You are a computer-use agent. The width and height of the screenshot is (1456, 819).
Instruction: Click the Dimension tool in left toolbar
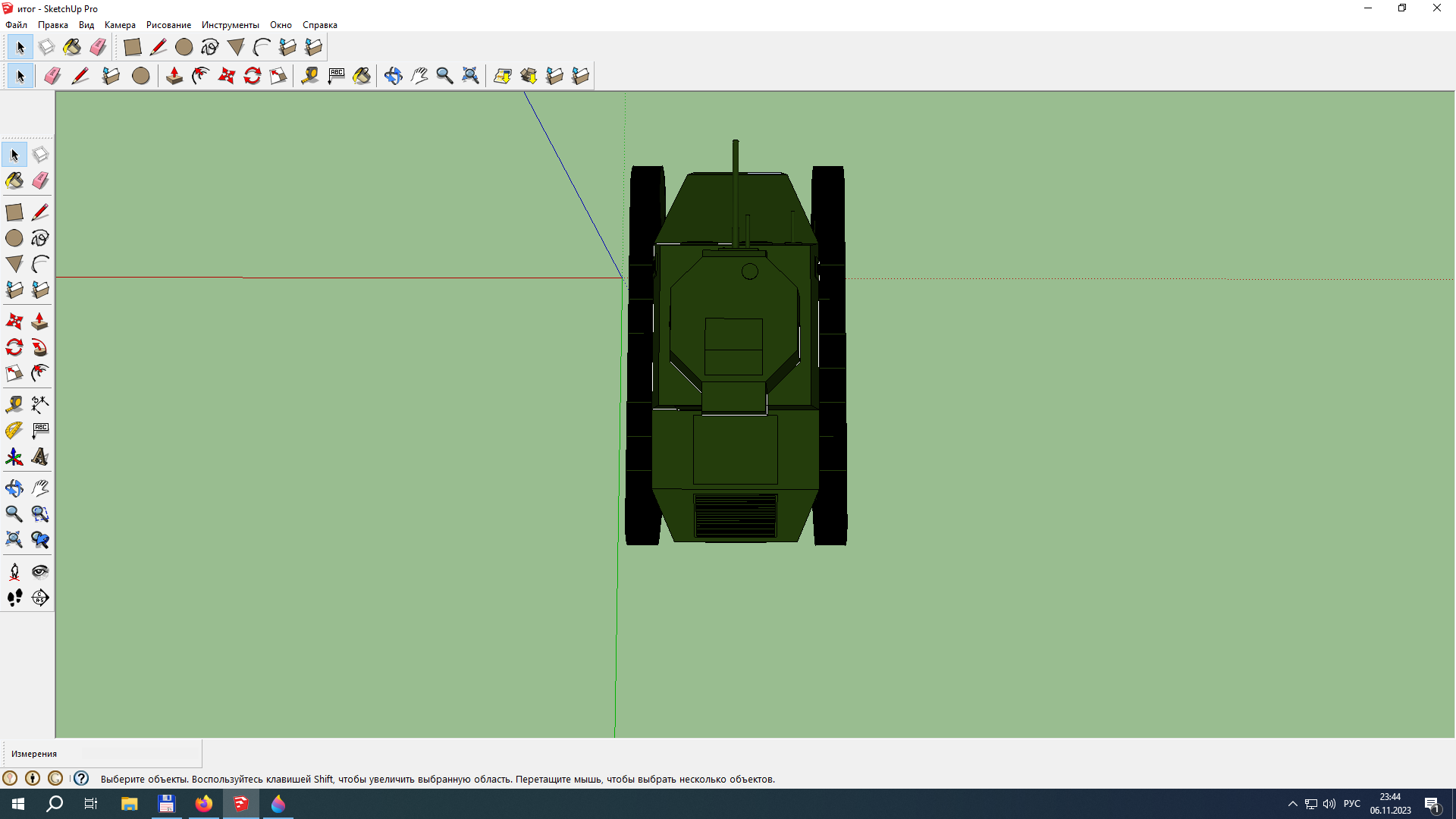pyautogui.click(x=40, y=404)
